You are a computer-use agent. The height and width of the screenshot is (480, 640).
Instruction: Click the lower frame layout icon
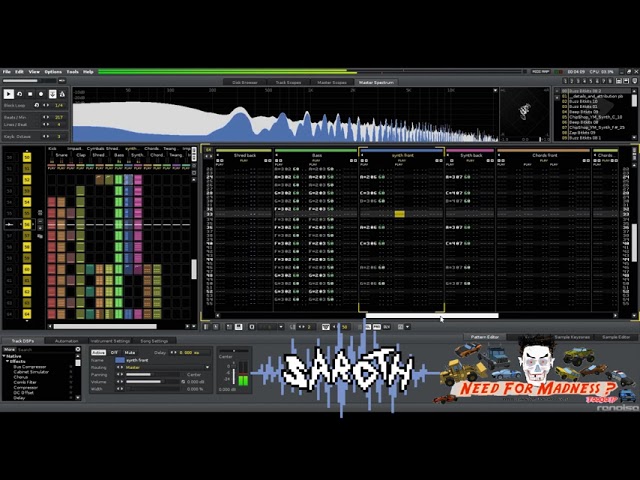pos(626,81)
